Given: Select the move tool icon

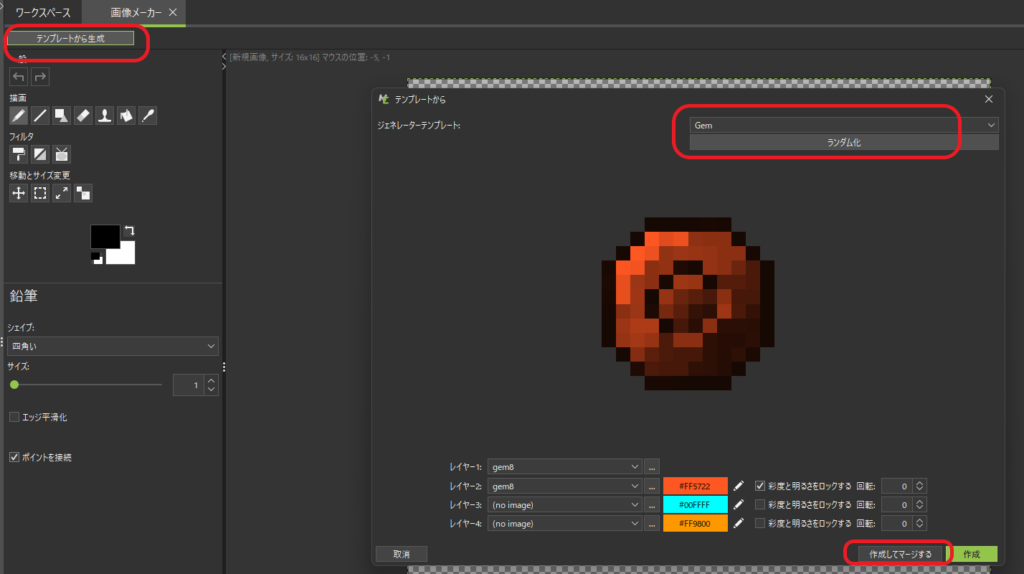Looking at the screenshot, I should point(19,193).
